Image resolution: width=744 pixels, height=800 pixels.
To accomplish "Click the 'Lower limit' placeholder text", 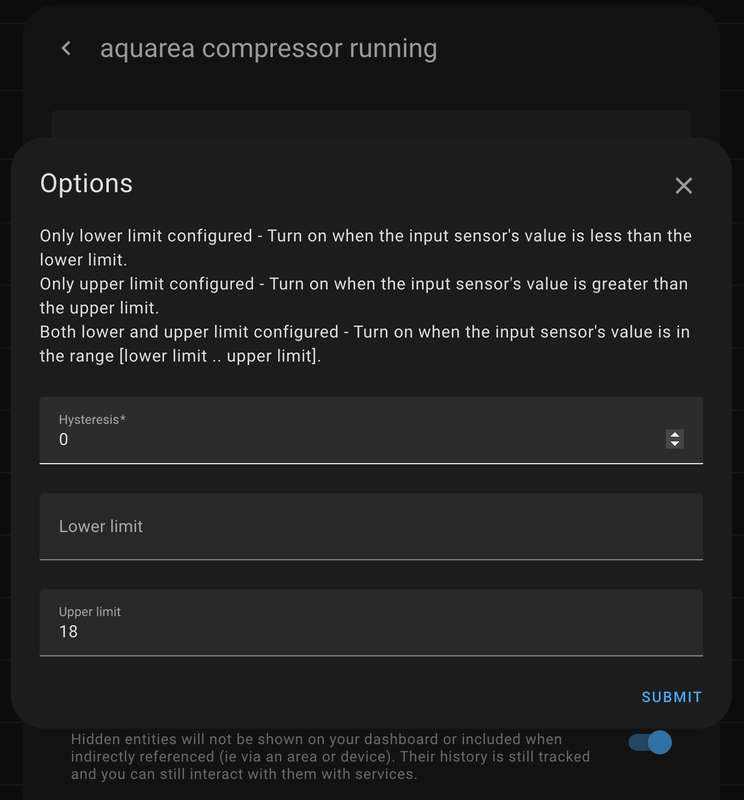I will point(101,526).
